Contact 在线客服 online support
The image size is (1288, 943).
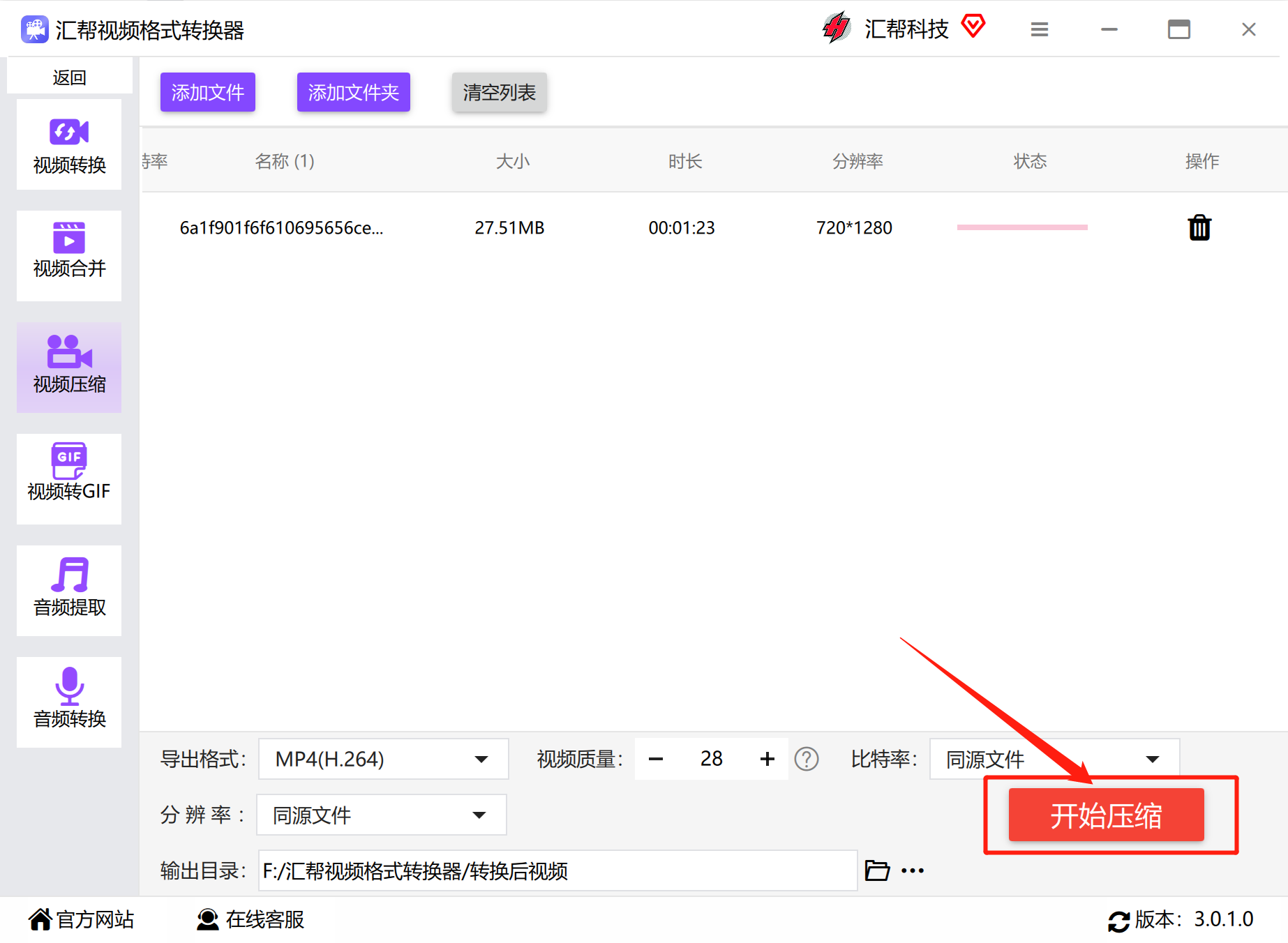point(250,919)
